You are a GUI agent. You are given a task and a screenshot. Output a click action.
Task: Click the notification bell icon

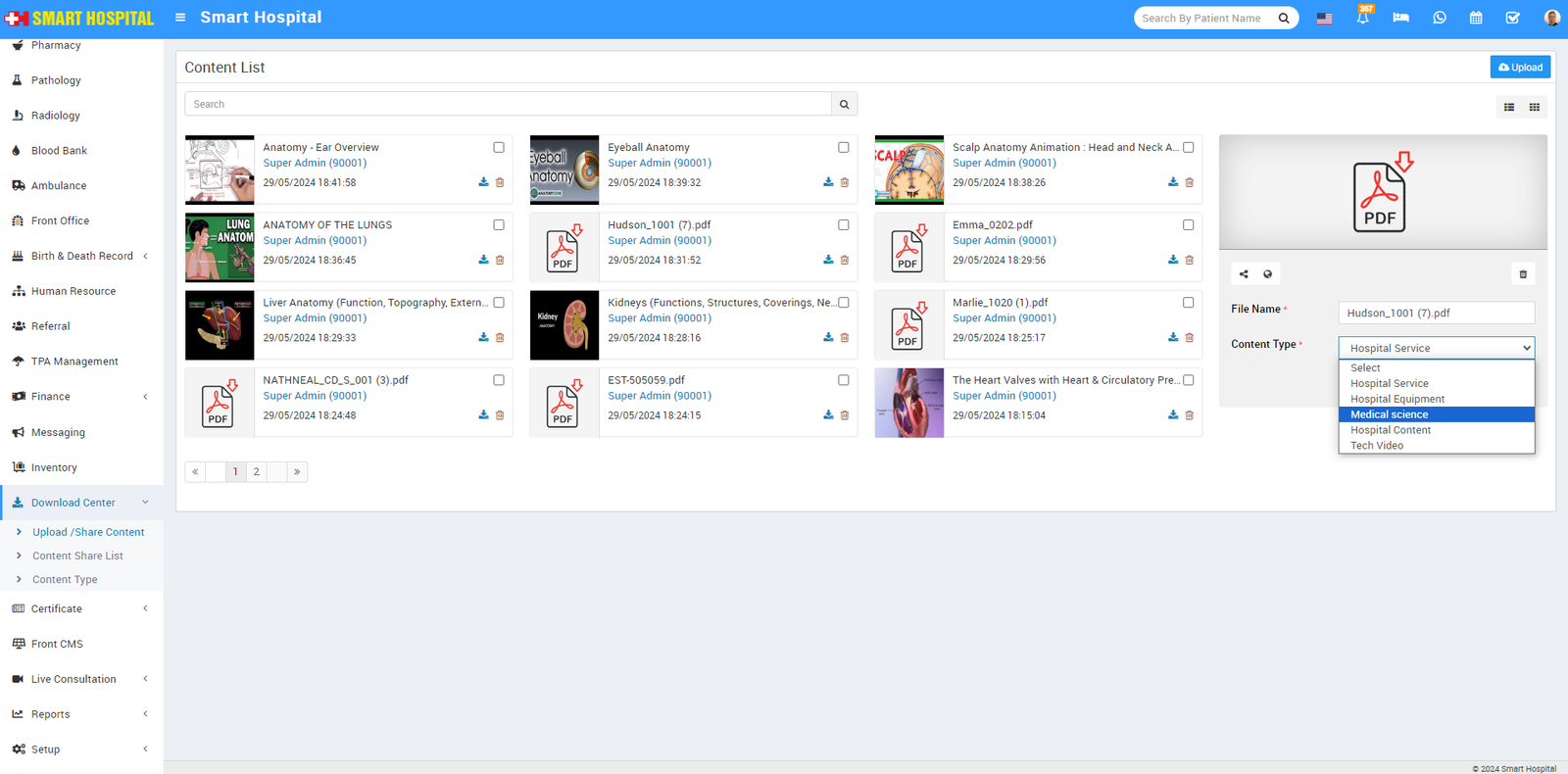(1362, 18)
